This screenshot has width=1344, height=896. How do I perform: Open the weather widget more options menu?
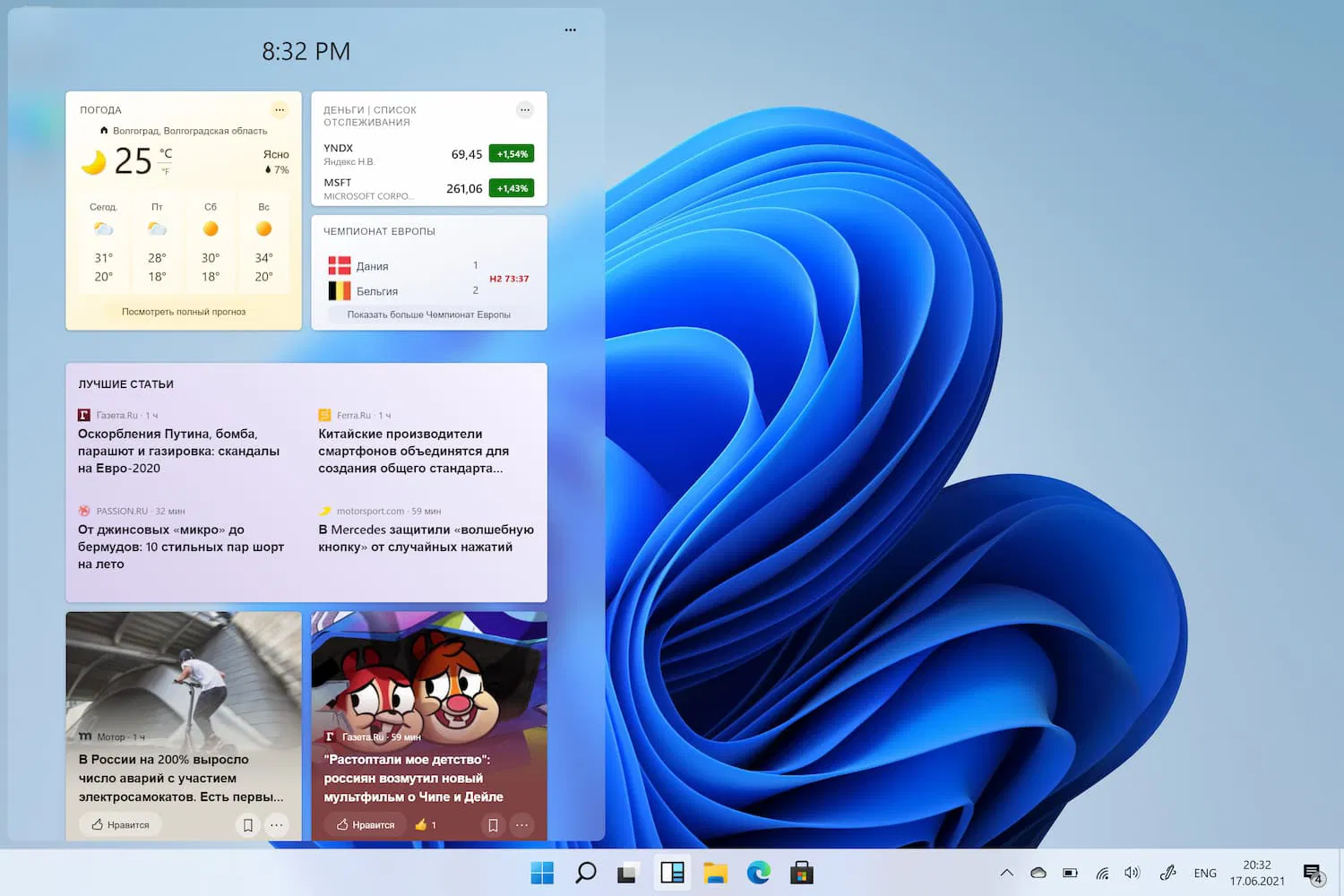[280, 110]
